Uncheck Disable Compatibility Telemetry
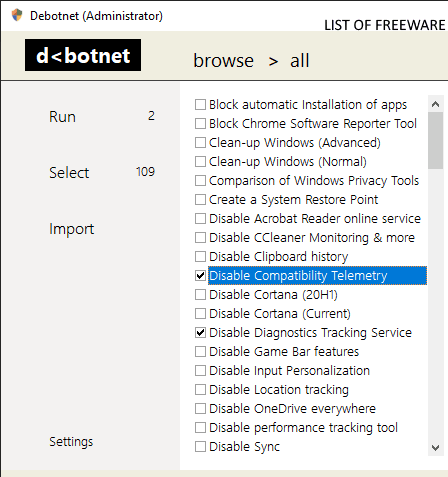Viewport: 448px width, 477px height. pyautogui.click(x=200, y=275)
